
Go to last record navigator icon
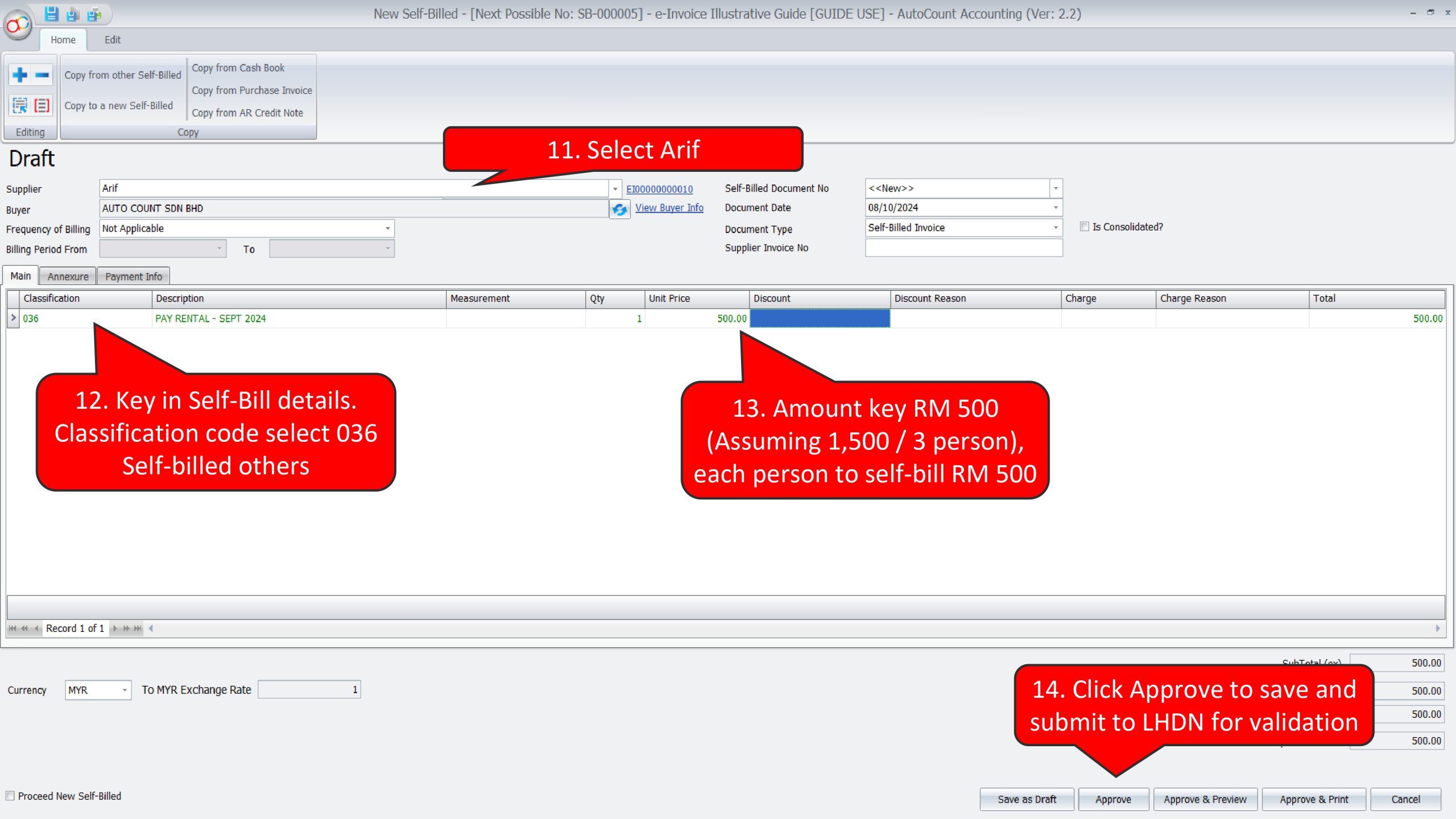point(138,628)
